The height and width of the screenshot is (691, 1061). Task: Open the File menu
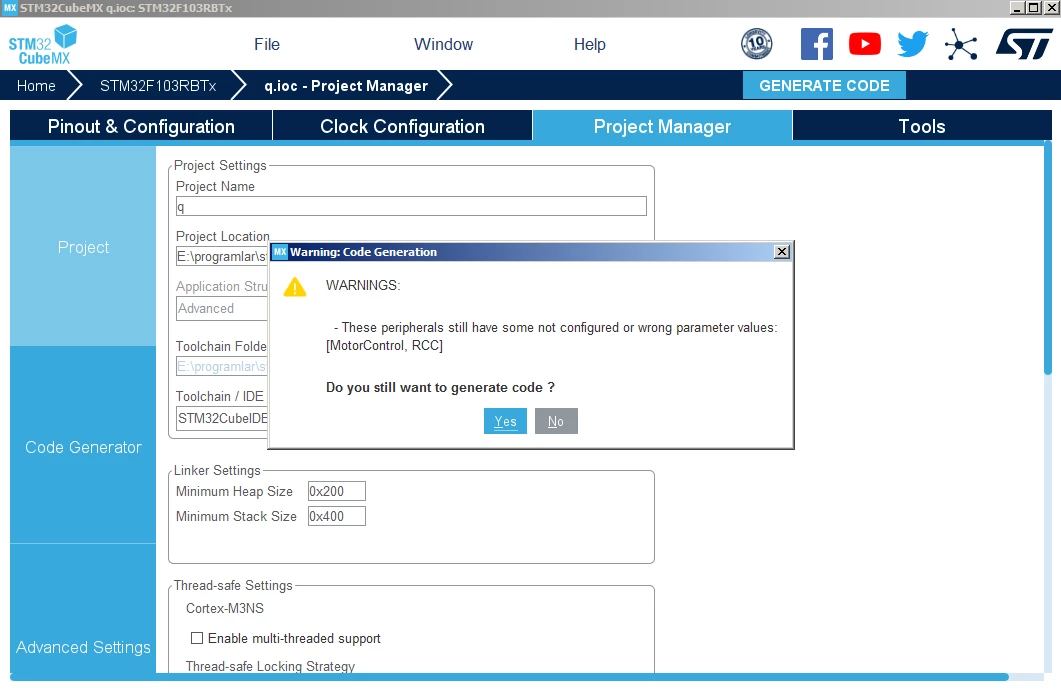[267, 45]
